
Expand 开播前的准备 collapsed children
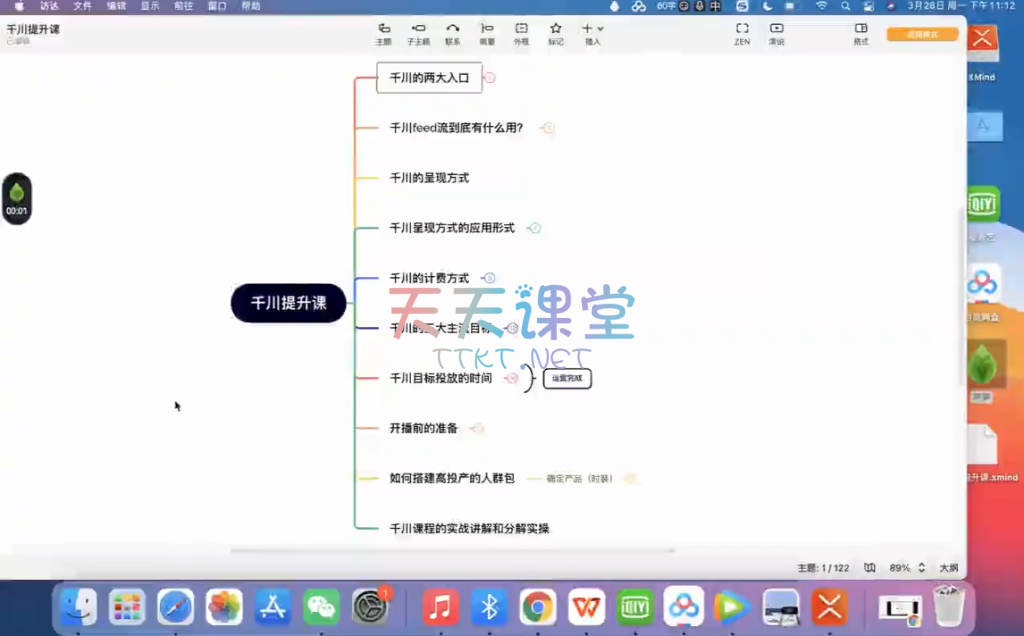coord(478,428)
